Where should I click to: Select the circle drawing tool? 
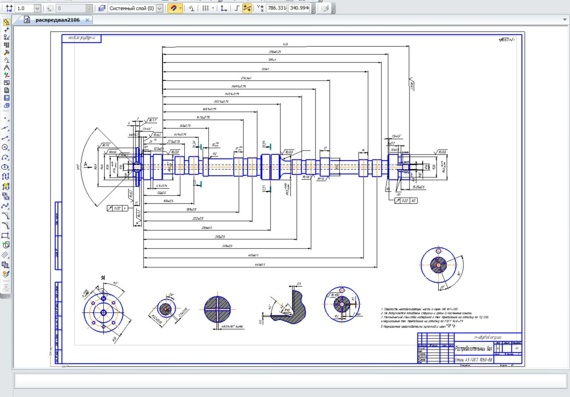pos(5,147)
